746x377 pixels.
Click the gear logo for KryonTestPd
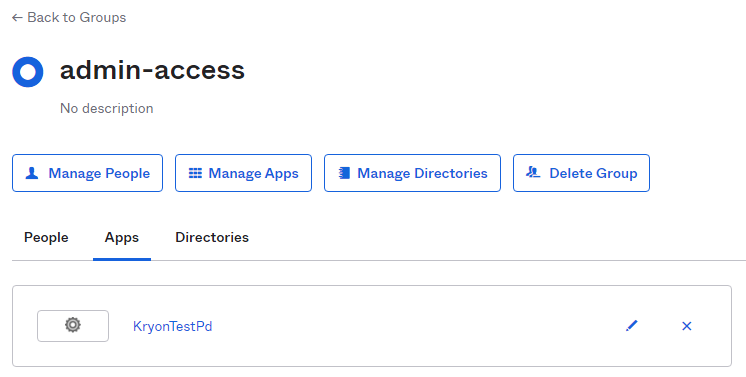73,326
